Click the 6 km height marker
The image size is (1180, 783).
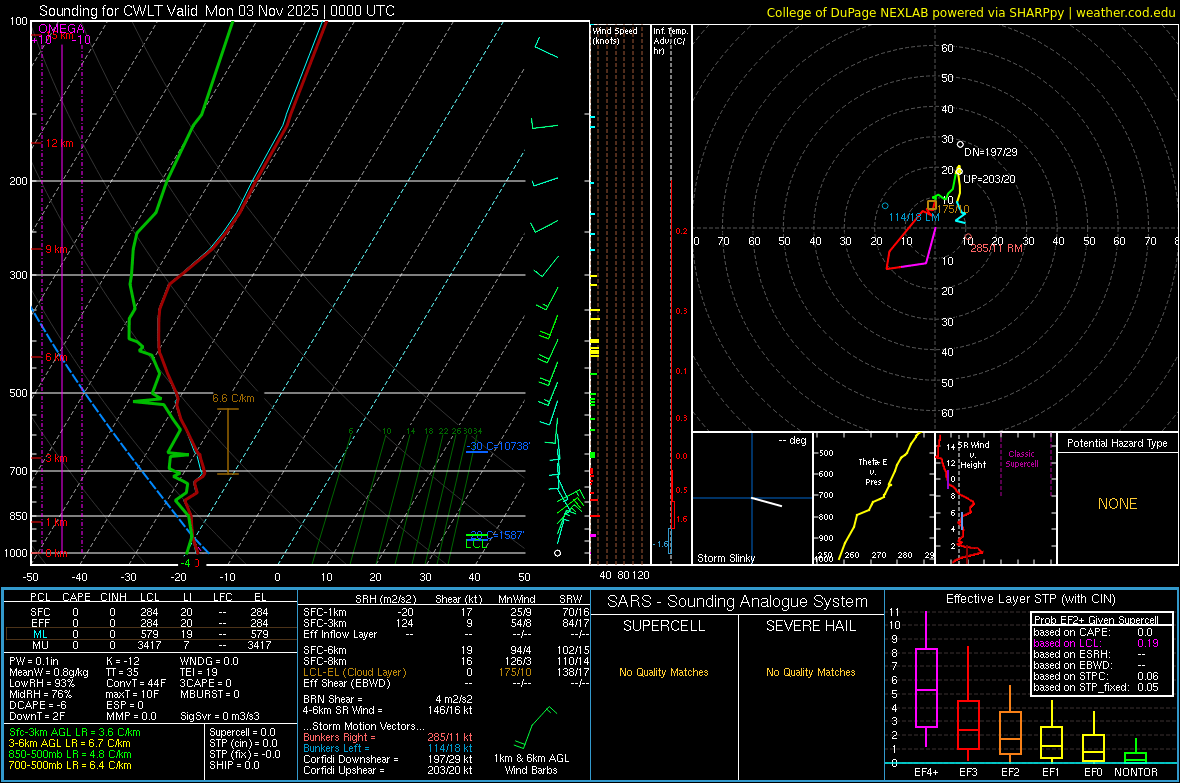pyautogui.click(x=56, y=357)
